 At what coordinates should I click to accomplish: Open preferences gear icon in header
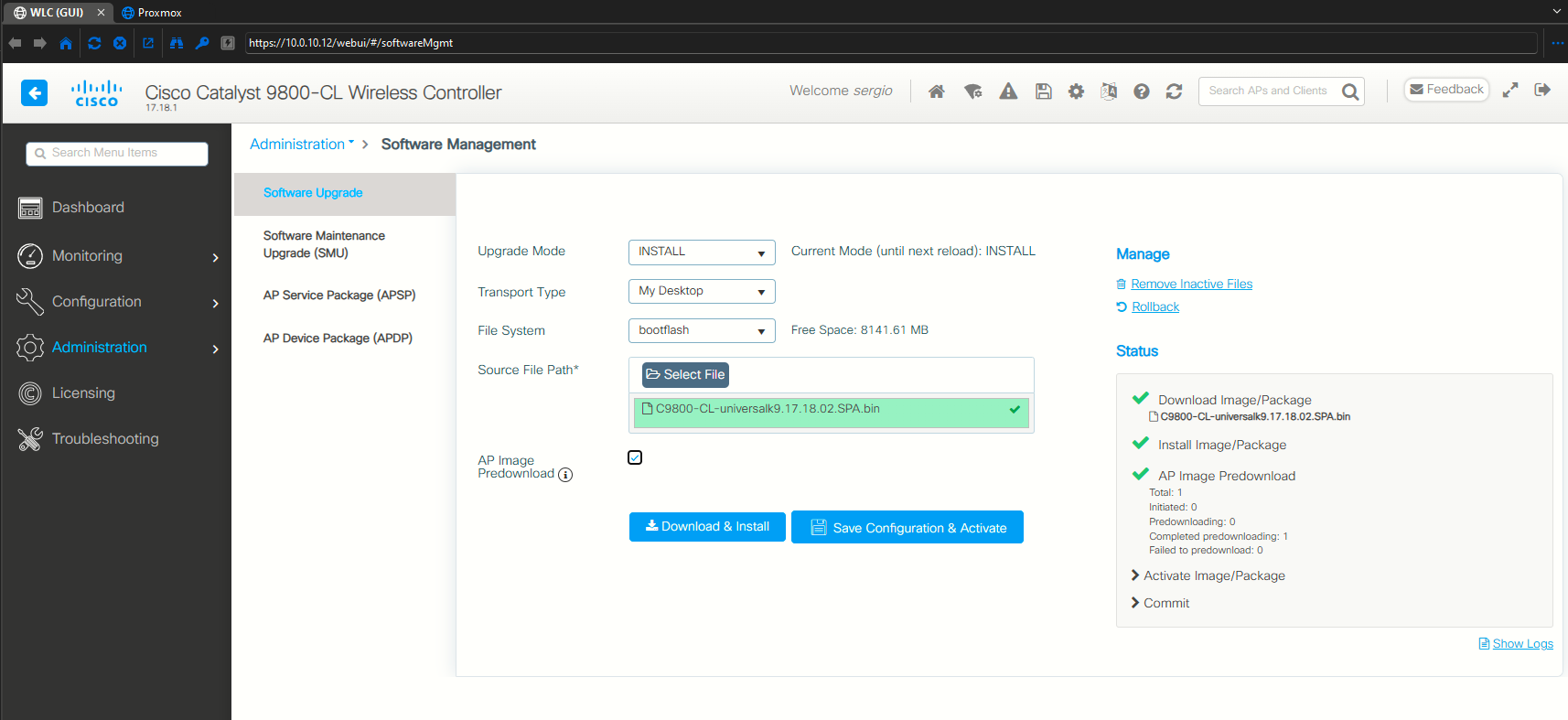(1077, 91)
